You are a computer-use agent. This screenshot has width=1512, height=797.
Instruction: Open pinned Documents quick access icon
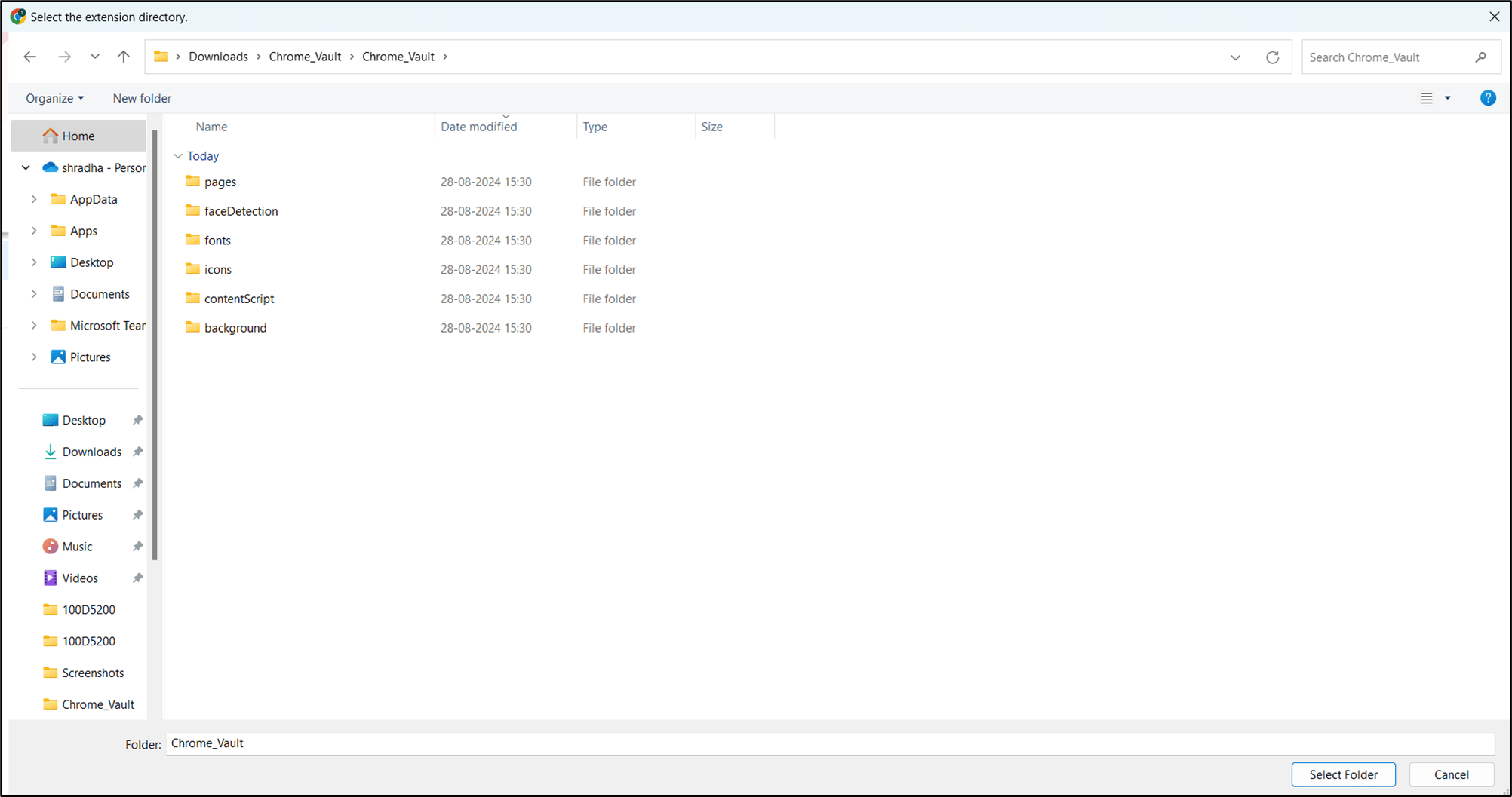pos(50,483)
